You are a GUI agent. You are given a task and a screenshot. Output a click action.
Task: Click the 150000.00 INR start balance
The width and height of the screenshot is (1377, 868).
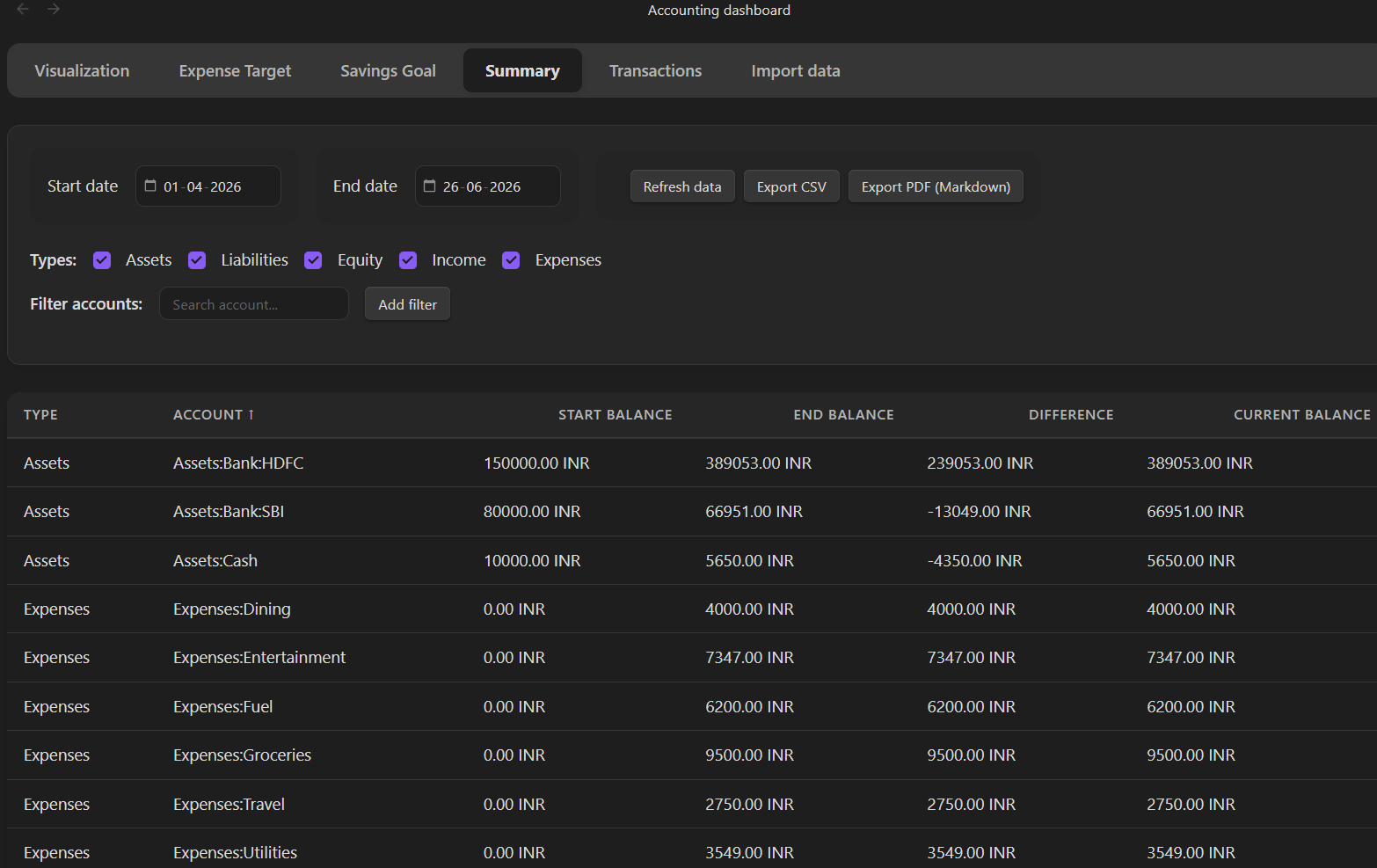[536, 463]
